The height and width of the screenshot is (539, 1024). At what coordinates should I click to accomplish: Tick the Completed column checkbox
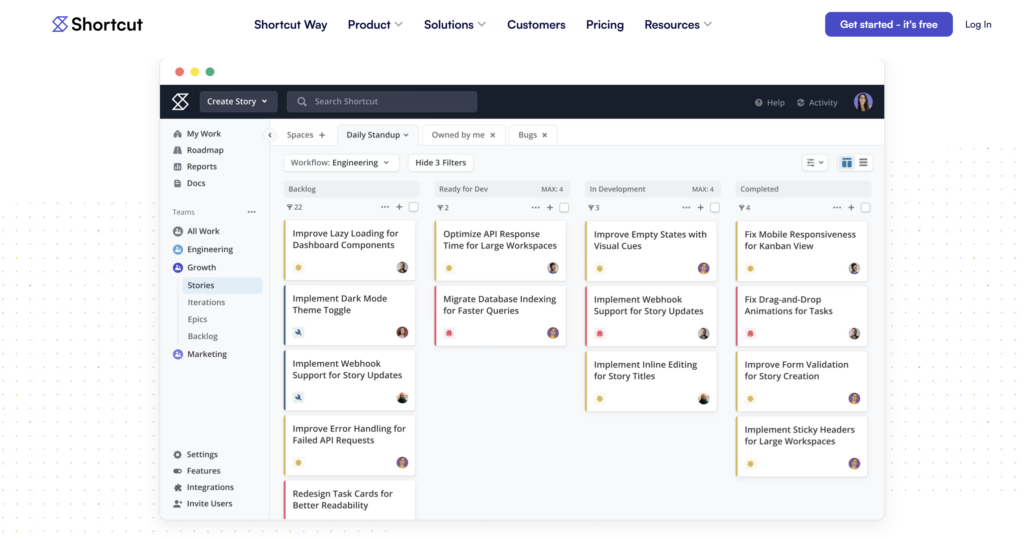[865, 208]
